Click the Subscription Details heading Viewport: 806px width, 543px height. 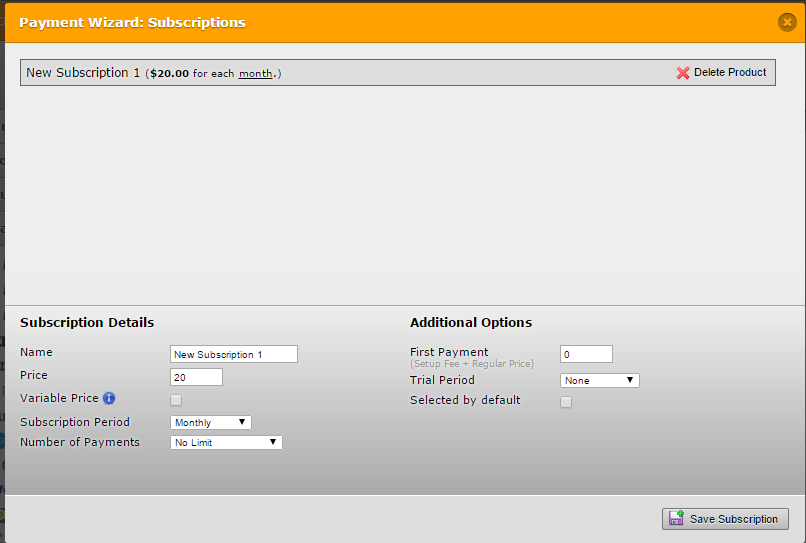coord(87,323)
